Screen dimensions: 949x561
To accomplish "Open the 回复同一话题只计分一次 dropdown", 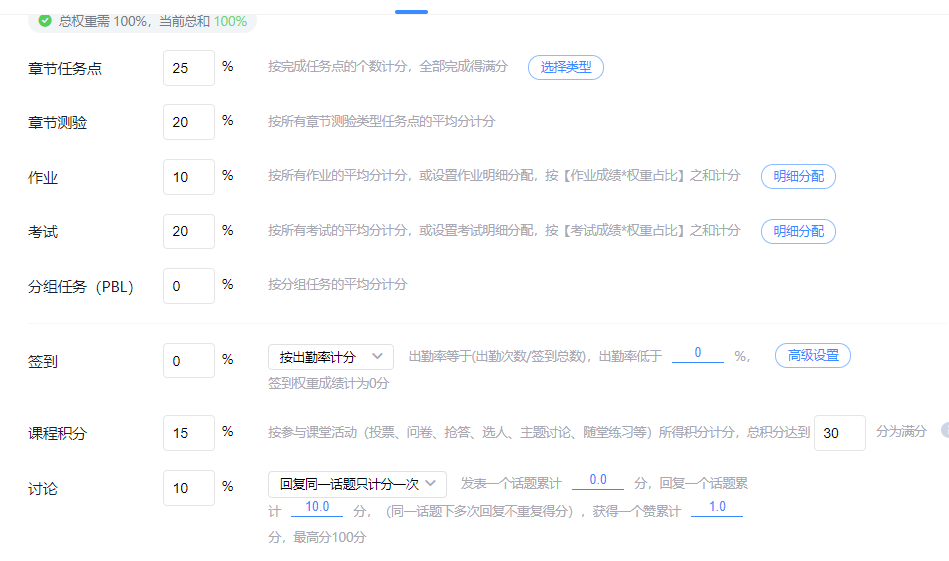I will 357,484.
